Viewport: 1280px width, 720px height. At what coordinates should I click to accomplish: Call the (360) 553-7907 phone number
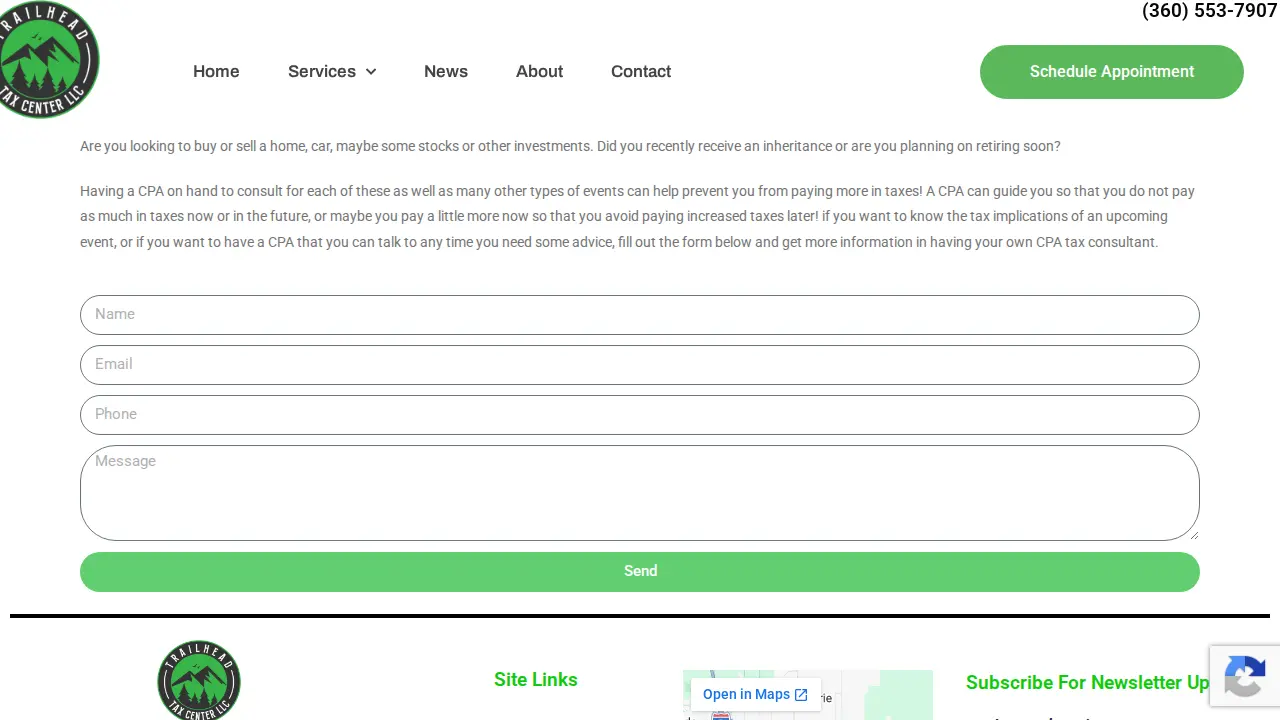coord(1209,11)
